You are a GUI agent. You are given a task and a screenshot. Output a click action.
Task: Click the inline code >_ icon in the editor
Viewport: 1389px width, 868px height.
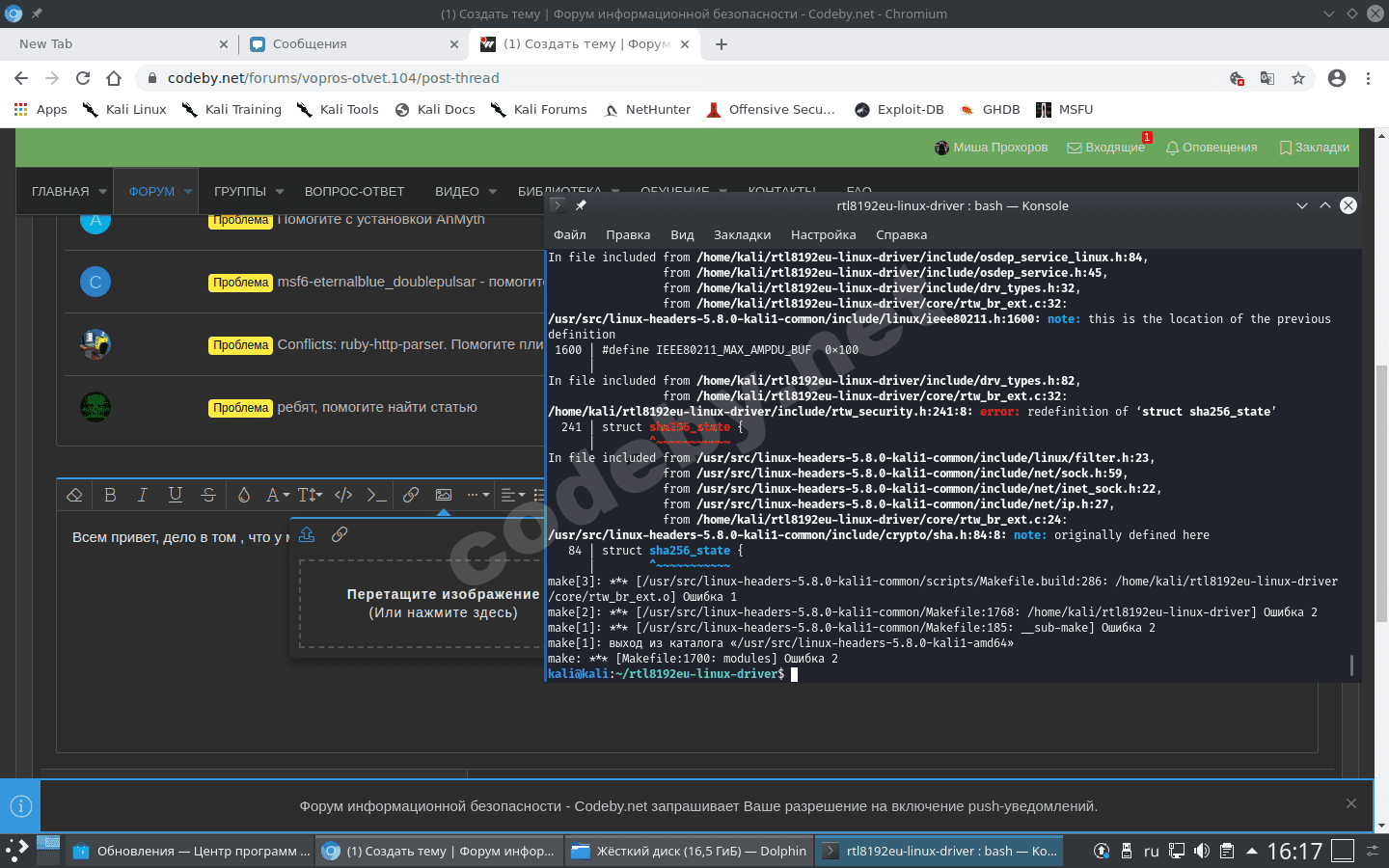click(376, 495)
